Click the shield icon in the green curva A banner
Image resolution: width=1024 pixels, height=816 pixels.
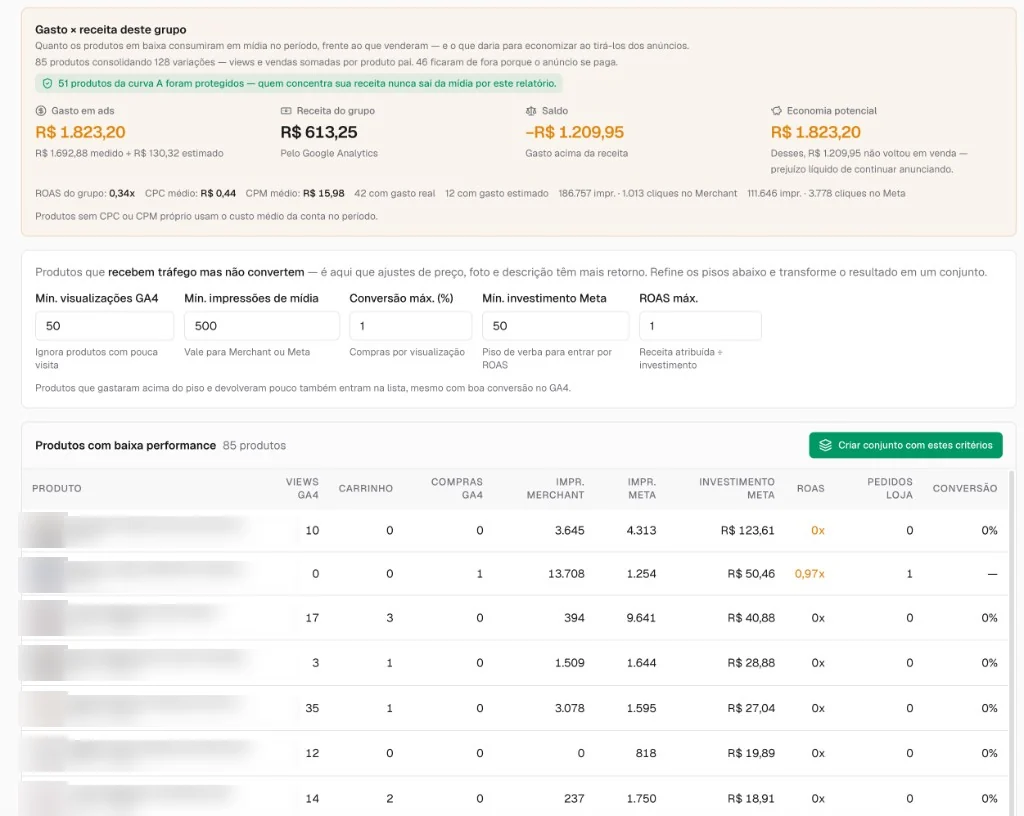coord(47,84)
